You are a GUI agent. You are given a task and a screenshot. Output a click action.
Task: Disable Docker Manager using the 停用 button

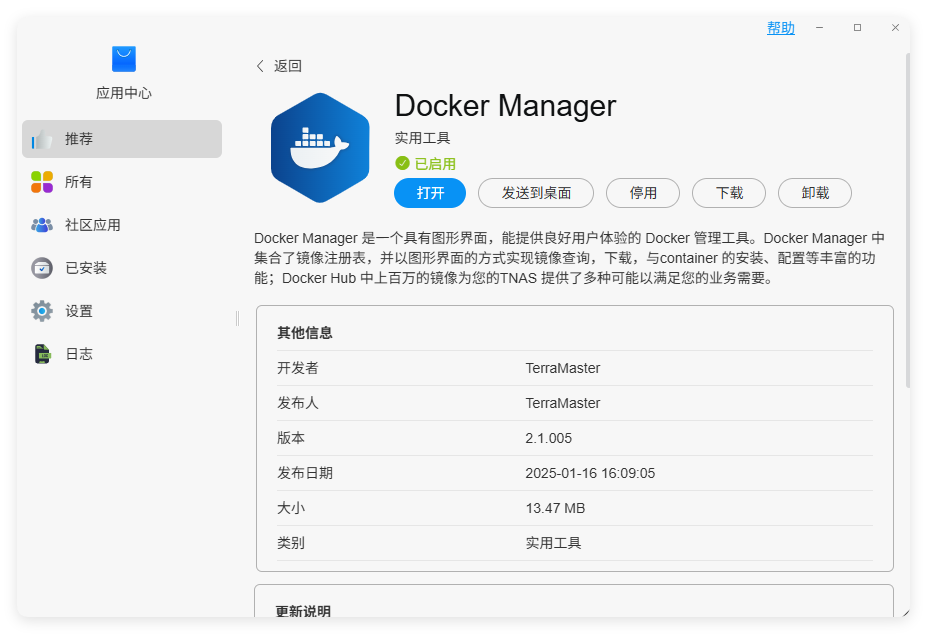pyautogui.click(x=642, y=193)
